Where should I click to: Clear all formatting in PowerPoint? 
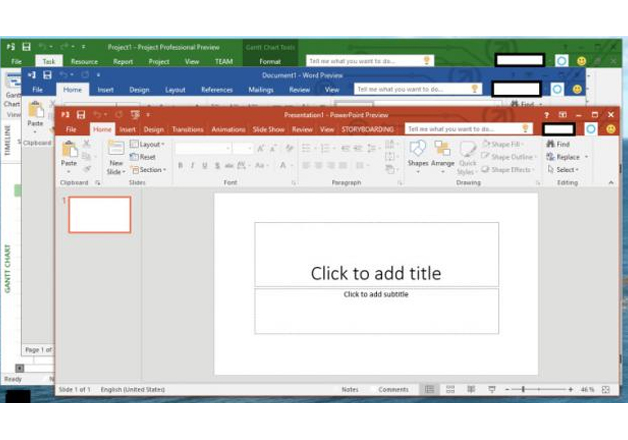[x=289, y=149]
